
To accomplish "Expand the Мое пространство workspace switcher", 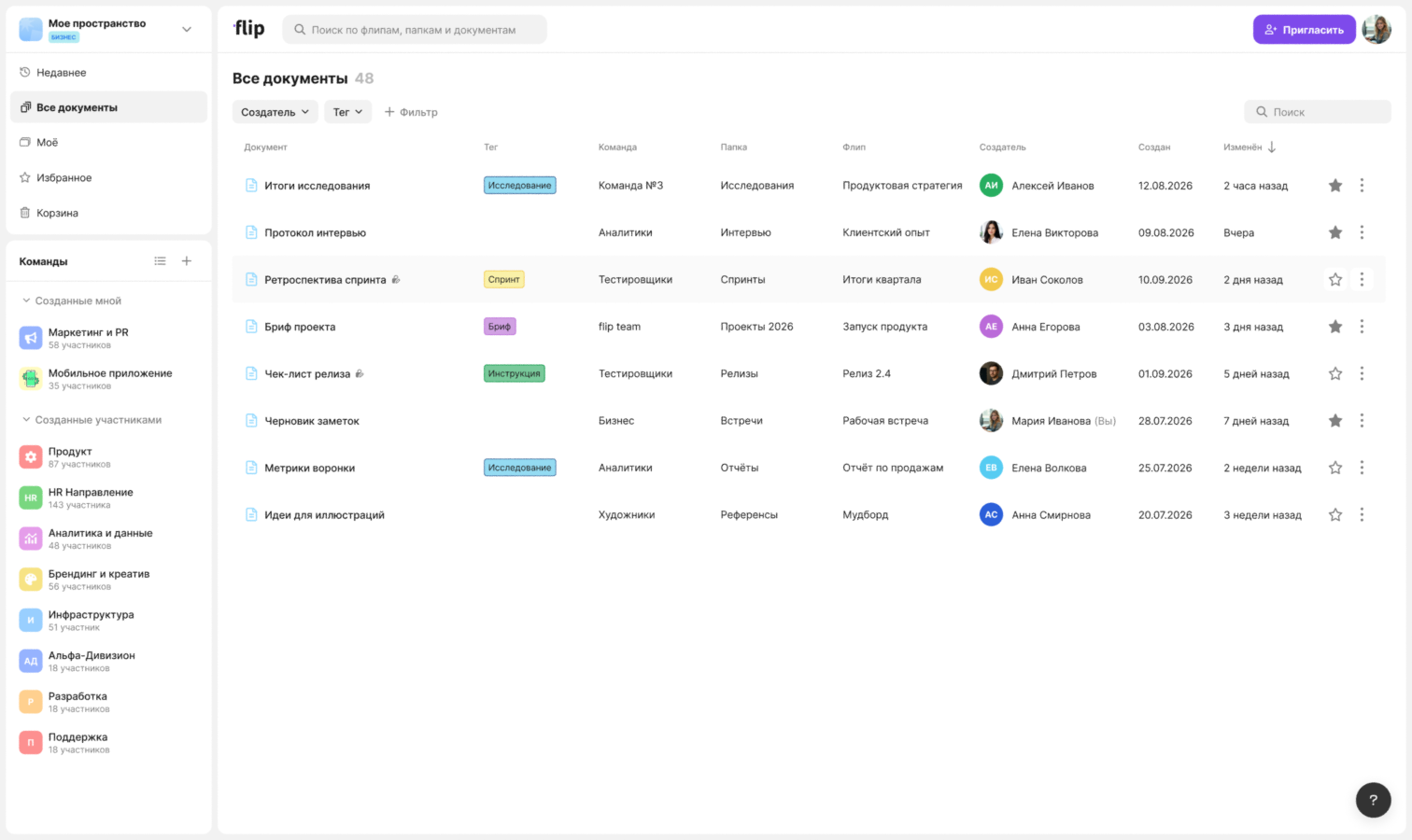I will pos(187,30).
